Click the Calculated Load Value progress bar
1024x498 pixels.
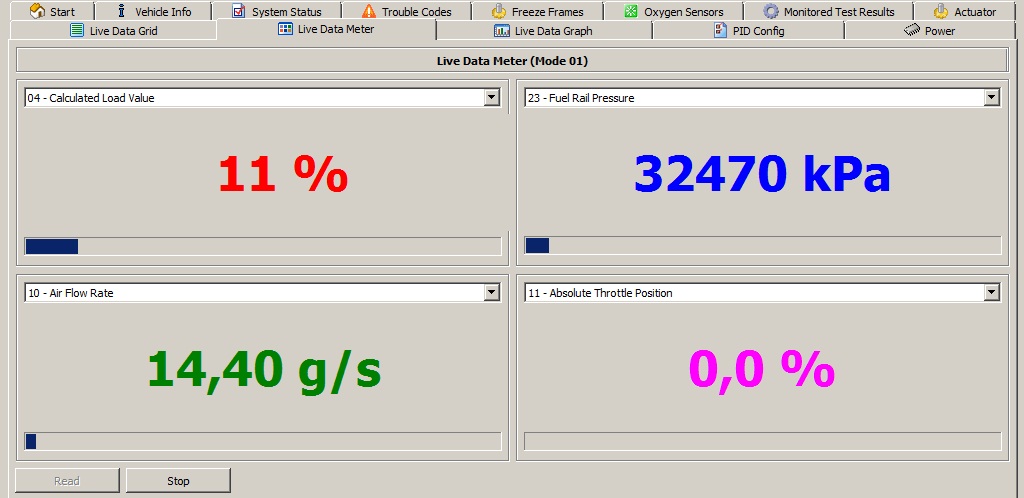[262, 246]
